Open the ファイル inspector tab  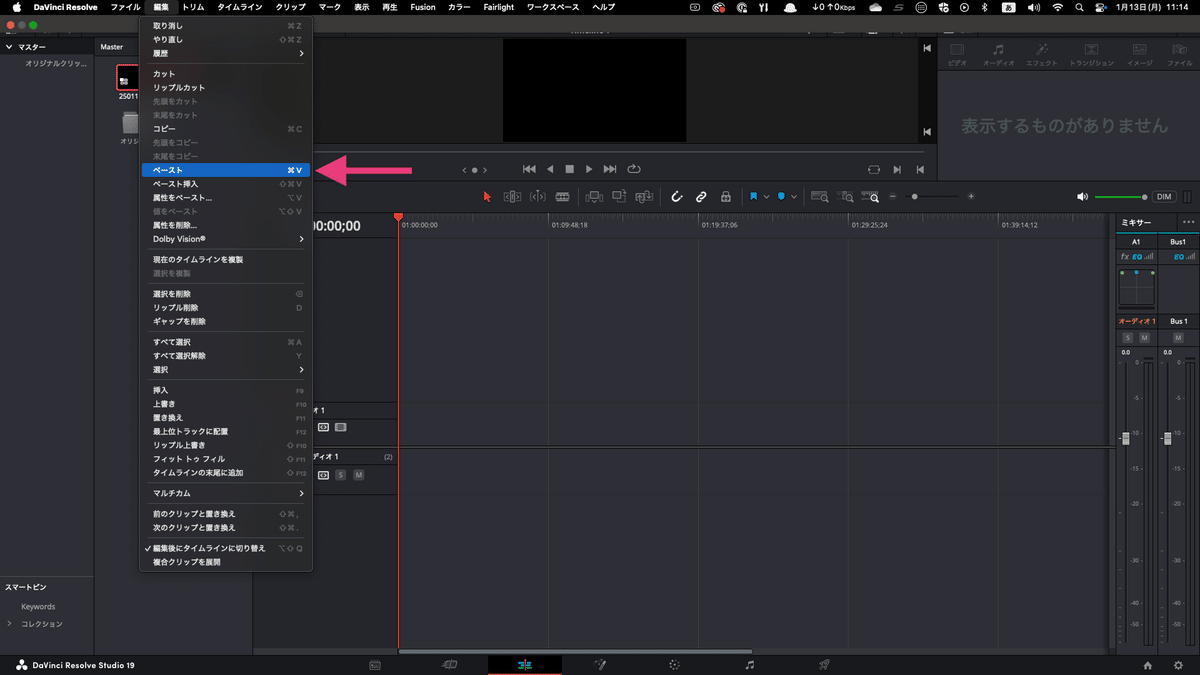click(x=1180, y=55)
